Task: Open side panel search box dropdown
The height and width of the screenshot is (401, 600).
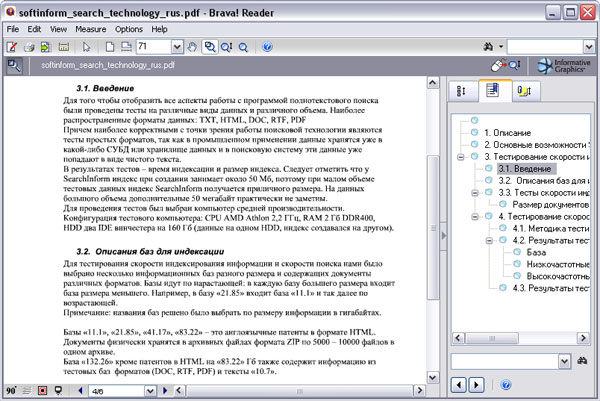Action: (564, 361)
